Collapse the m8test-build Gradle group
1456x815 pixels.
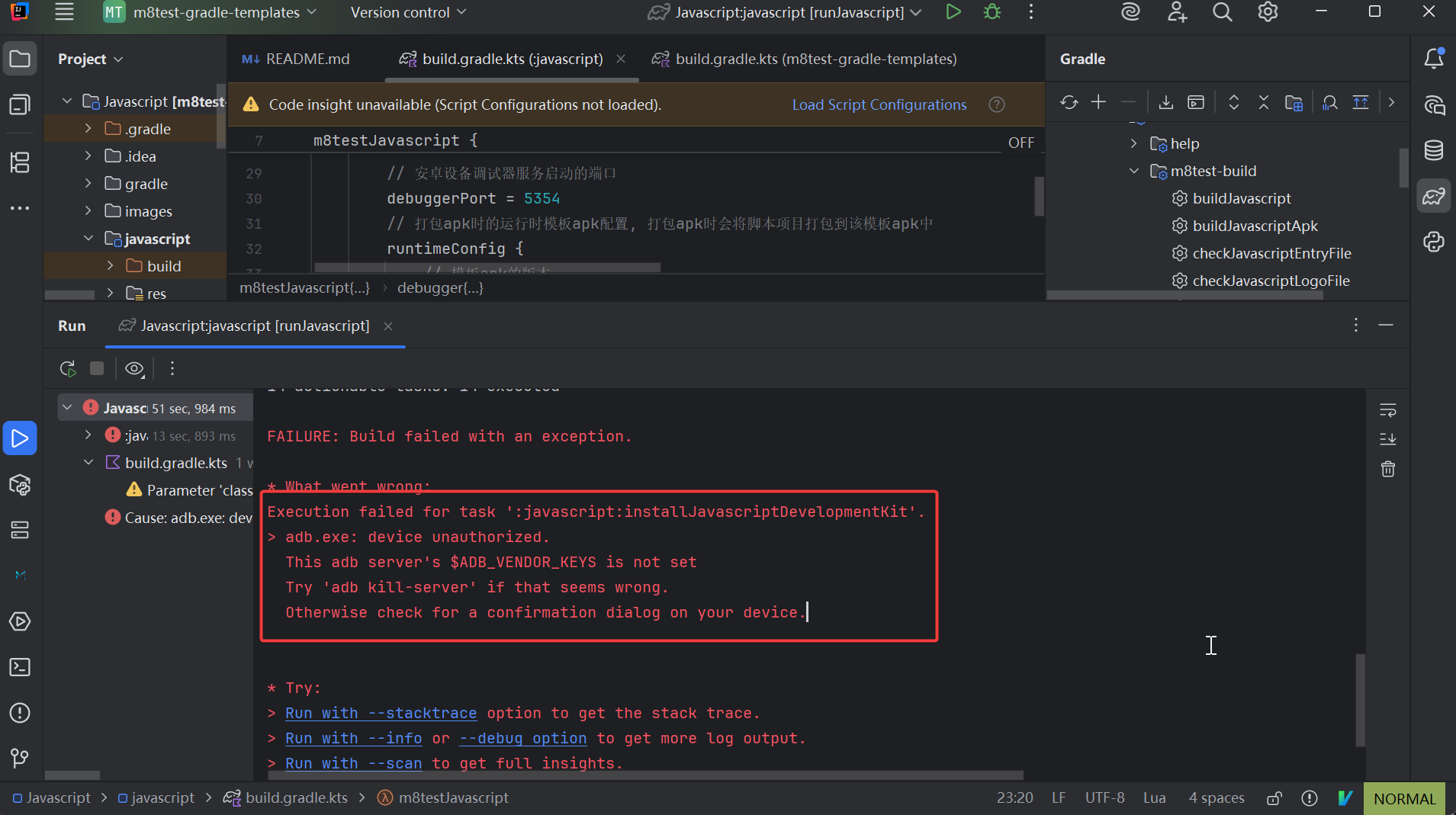click(1134, 171)
